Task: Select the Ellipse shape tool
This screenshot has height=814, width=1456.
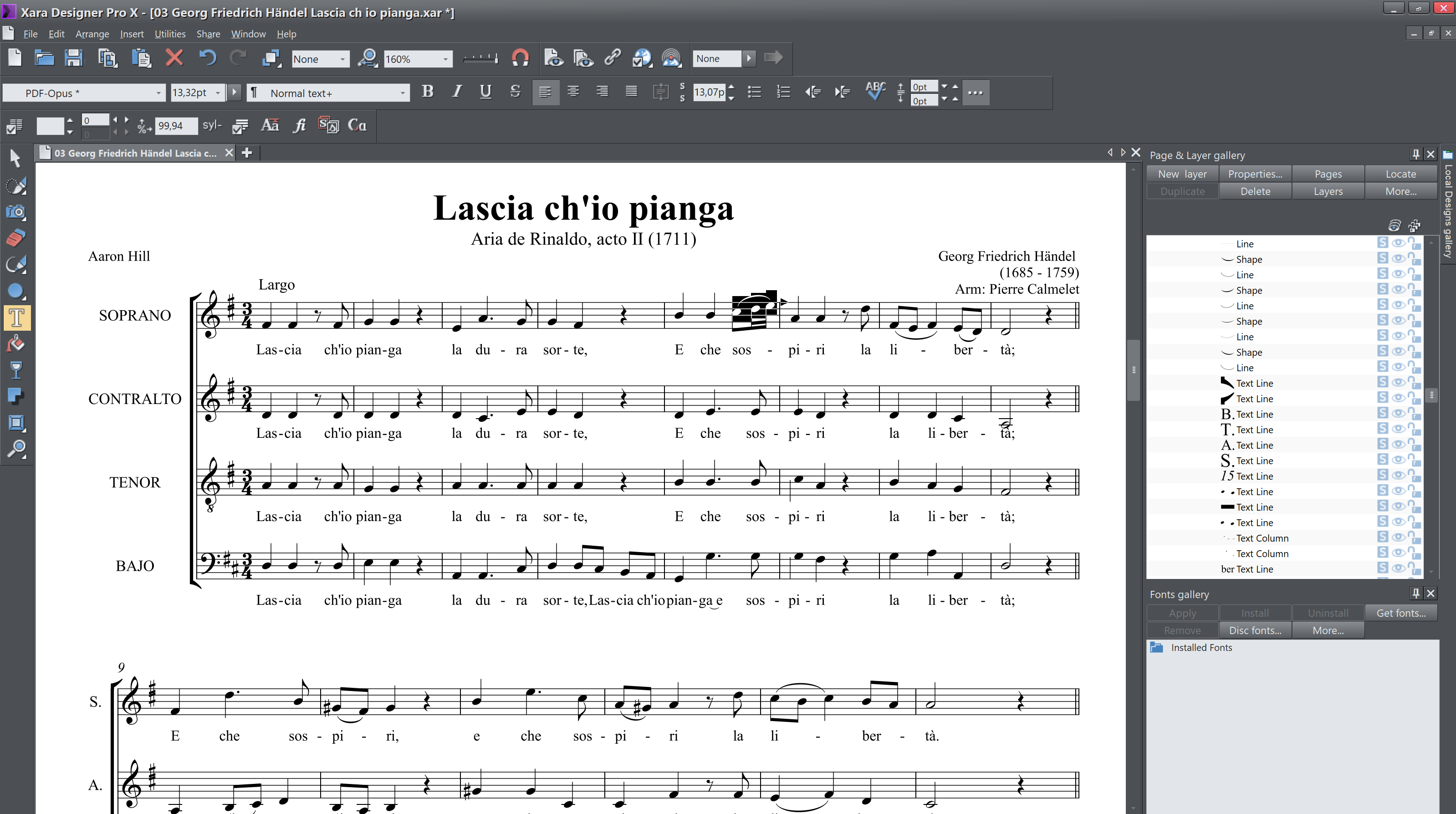Action: tap(16, 291)
